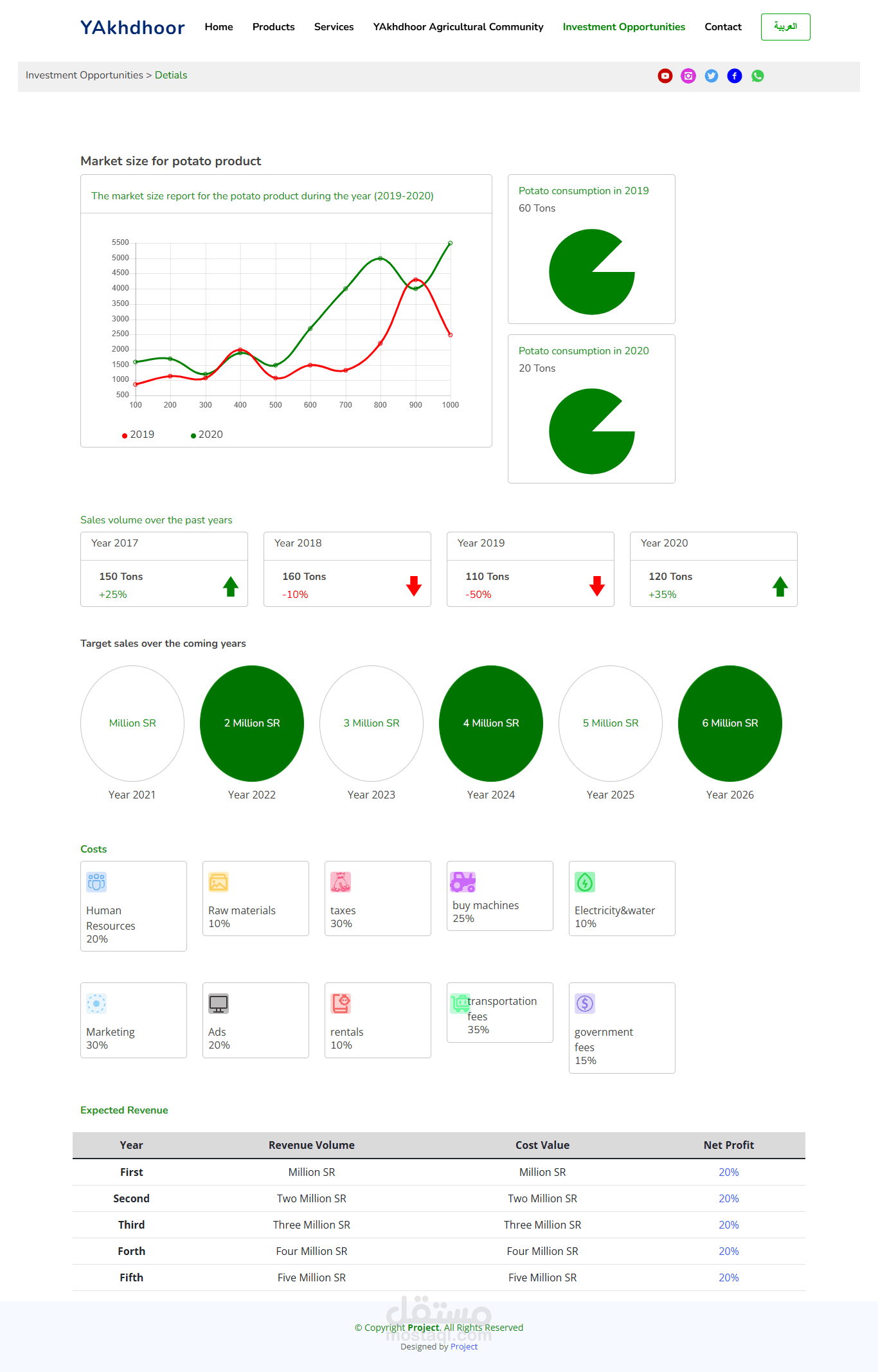The height and width of the screenshot is (1372, 878).
Task: Open the Twitter social icon
Action: [712, 76]
